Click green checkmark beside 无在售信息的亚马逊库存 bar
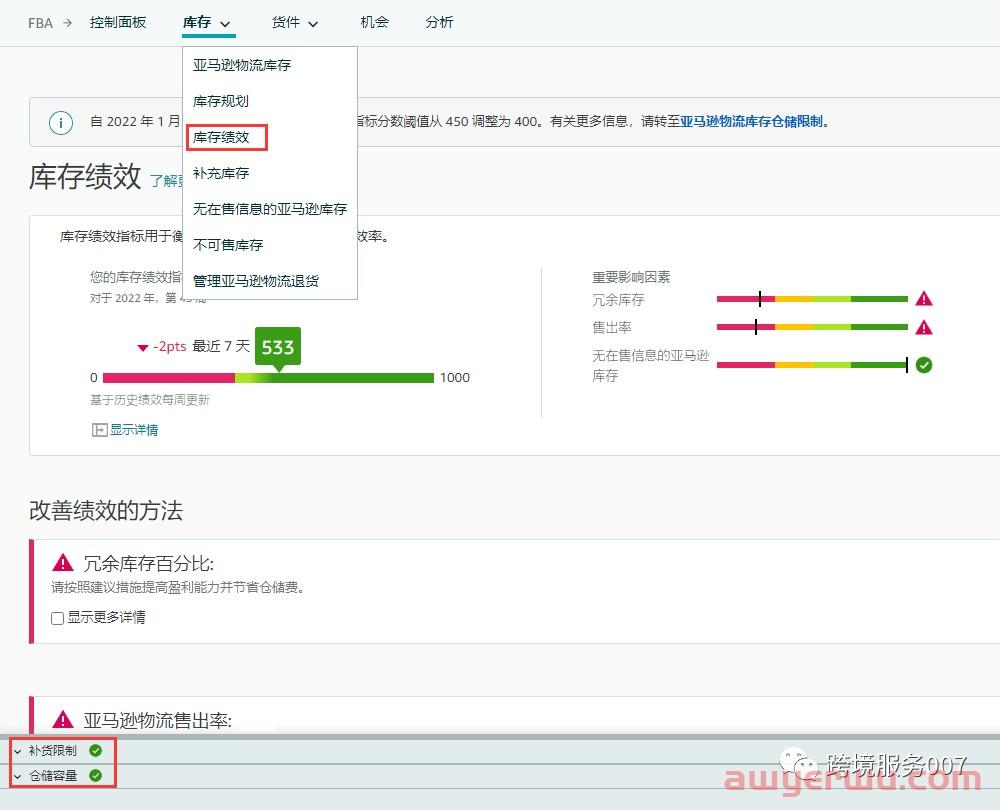Viewport: 1000px width, 810px height. pos(923,365)
